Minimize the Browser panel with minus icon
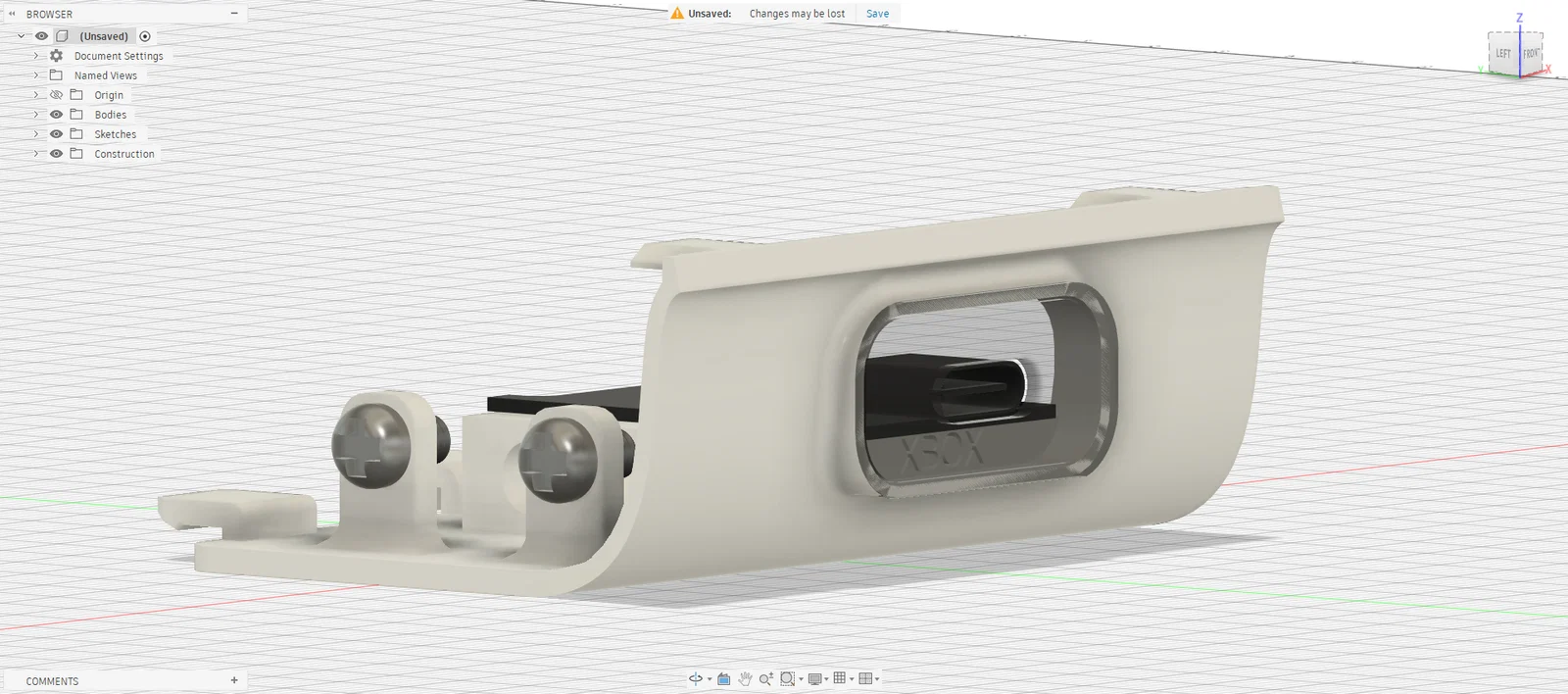 tap(234, 14)
